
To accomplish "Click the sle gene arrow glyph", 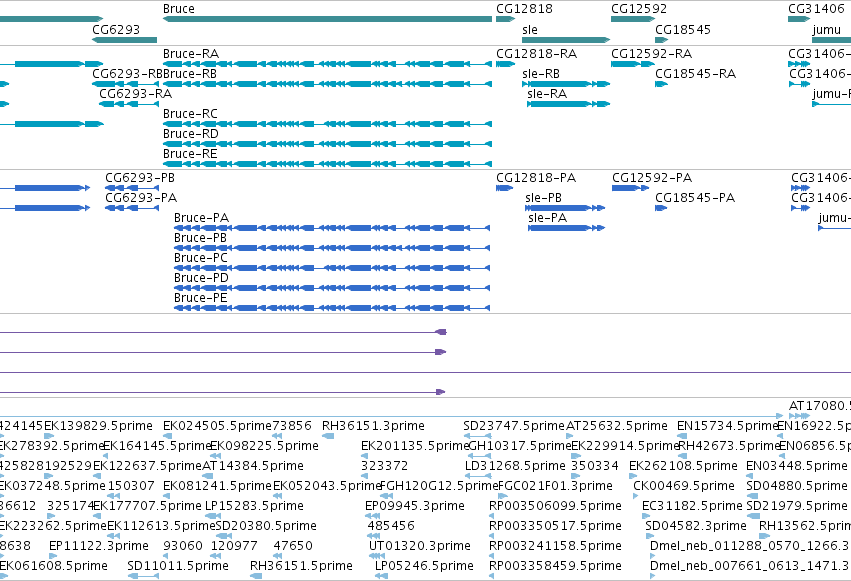I will click(566, 40).
